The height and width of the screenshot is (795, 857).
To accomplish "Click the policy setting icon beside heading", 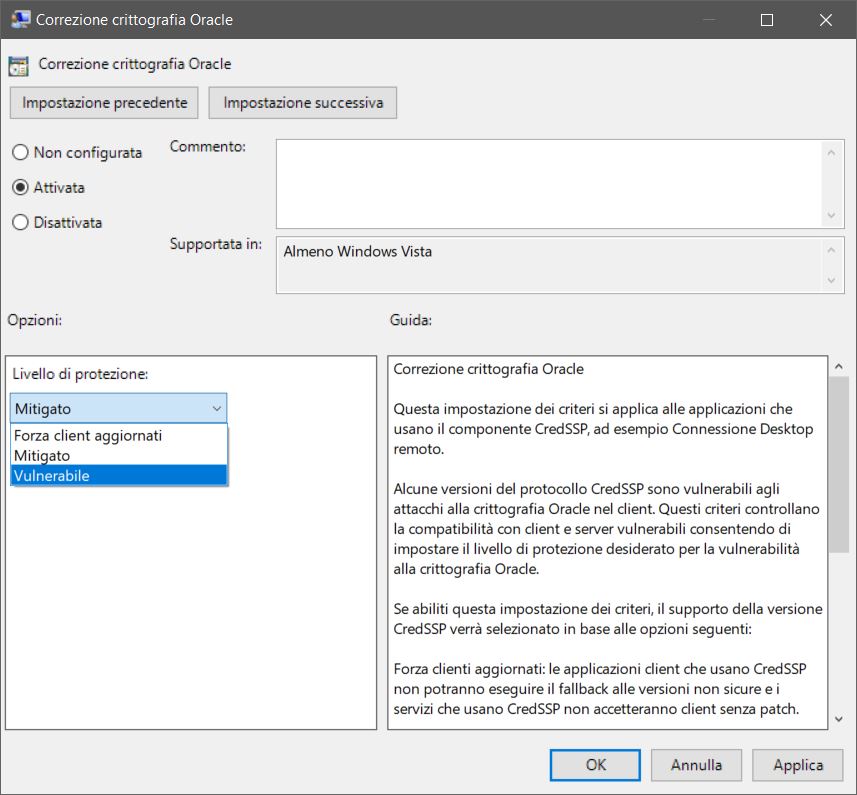I will [x=19, y=66].
